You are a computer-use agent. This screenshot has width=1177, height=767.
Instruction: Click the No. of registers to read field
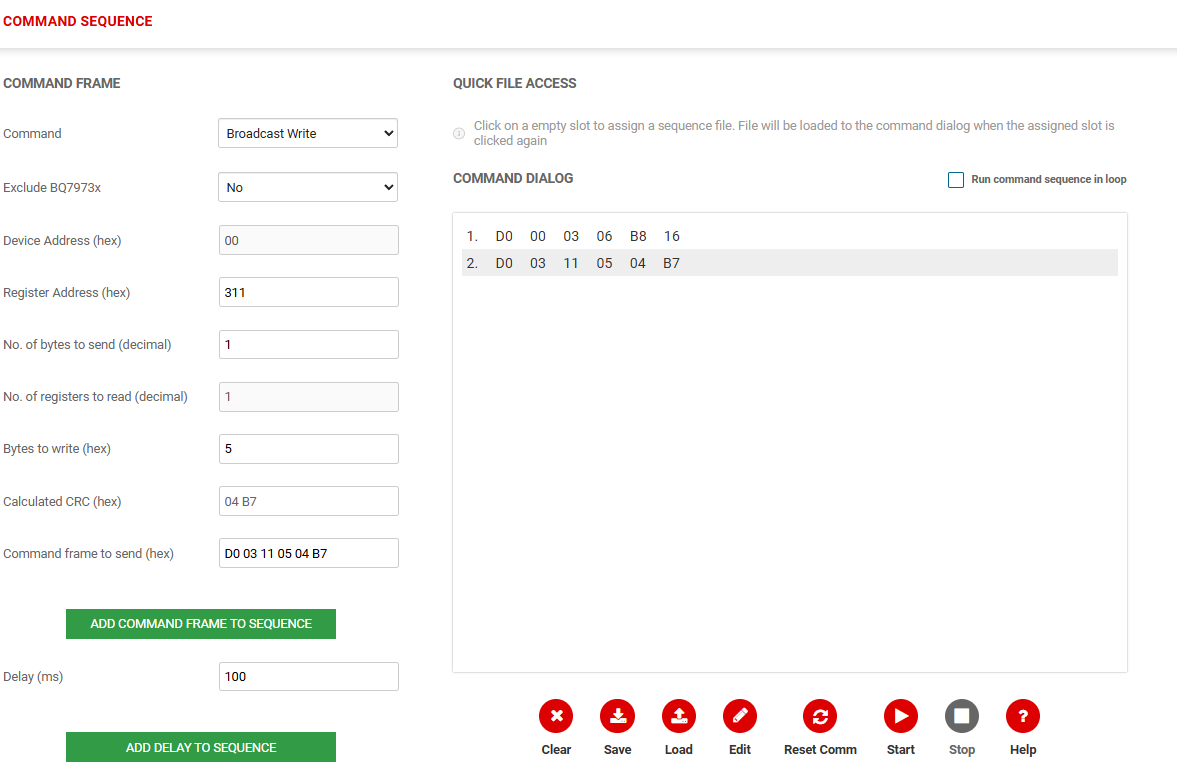(x=309, y=397)
